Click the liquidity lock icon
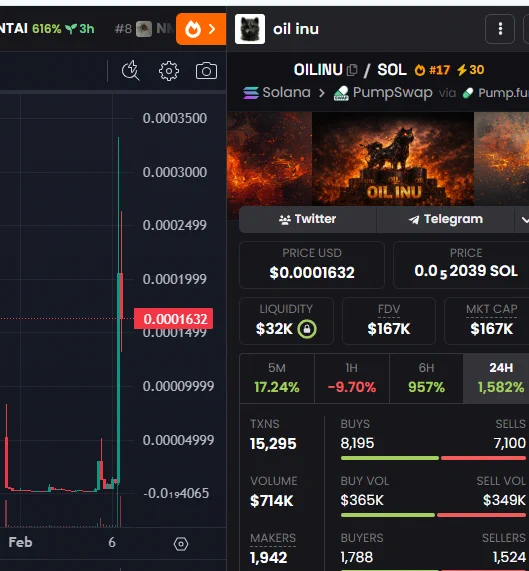Image resolution: width=529 pixels, height=571 pixels. [307, 329]
